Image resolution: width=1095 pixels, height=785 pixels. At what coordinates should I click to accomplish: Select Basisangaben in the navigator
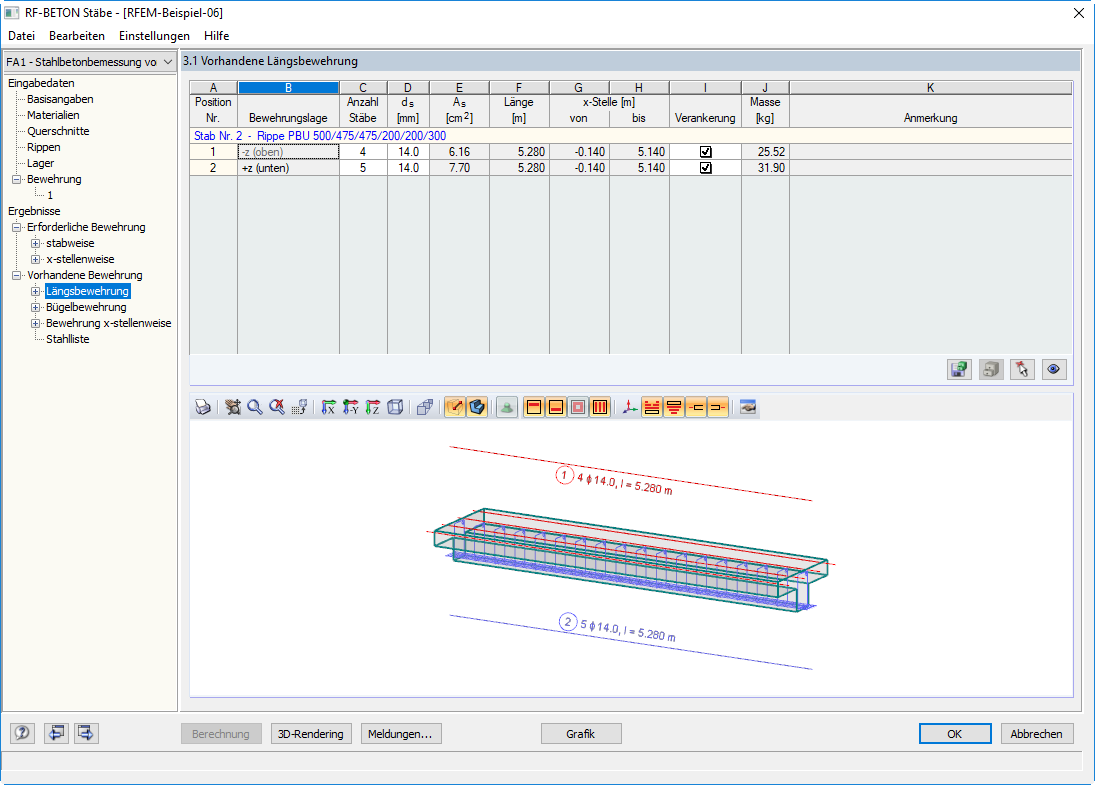click(x=60, y=99)
